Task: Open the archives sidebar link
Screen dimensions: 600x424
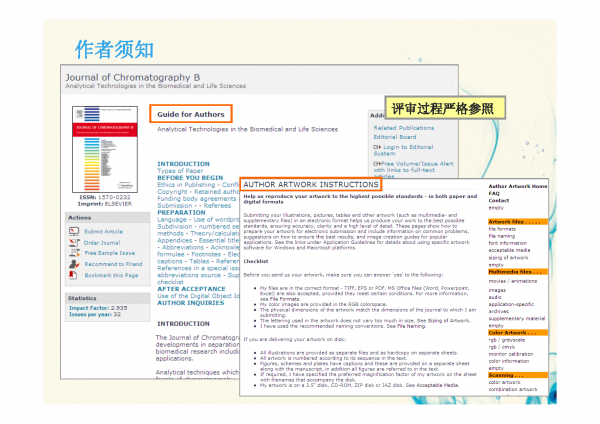Action: point(499,311)
